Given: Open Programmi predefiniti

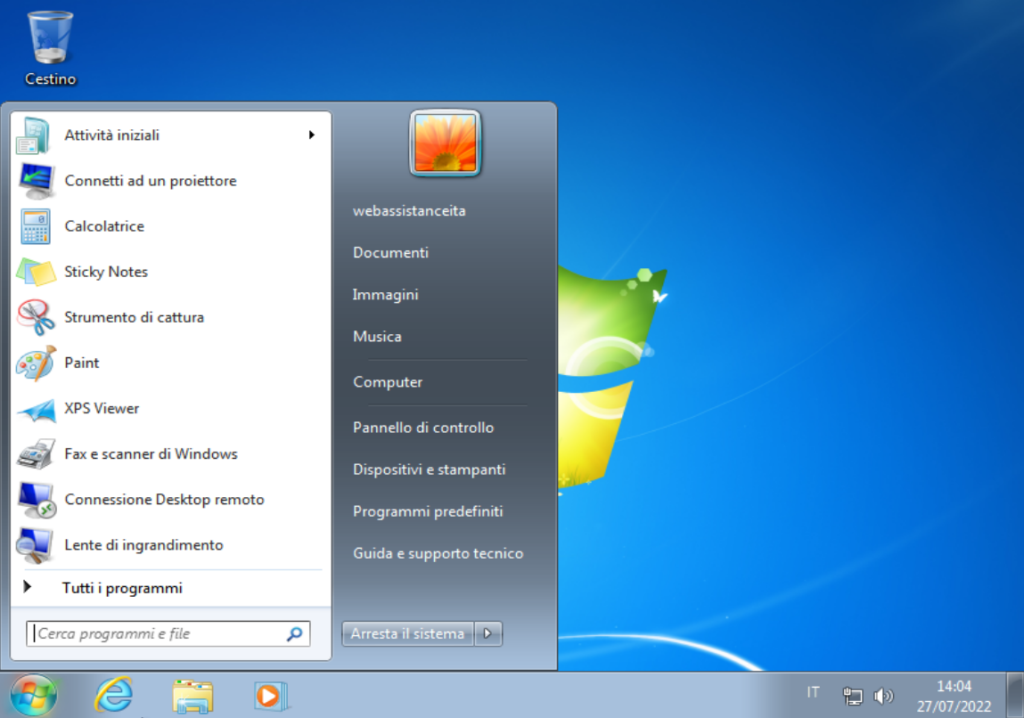Looking at the screenshot, I should [x=428, y=511].
